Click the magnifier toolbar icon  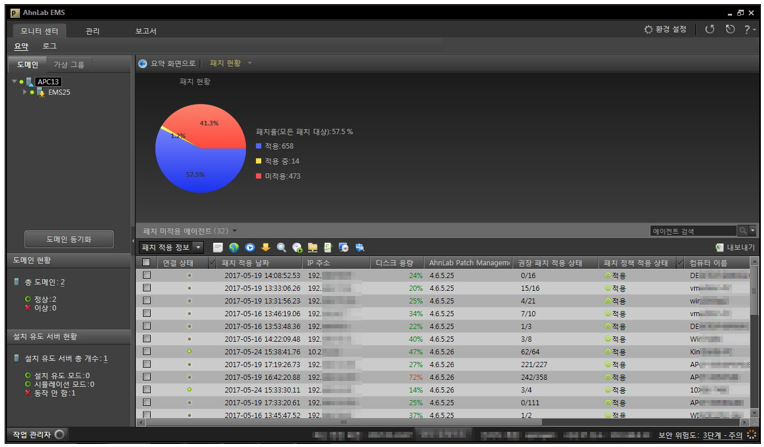click(x=281, y=248)
